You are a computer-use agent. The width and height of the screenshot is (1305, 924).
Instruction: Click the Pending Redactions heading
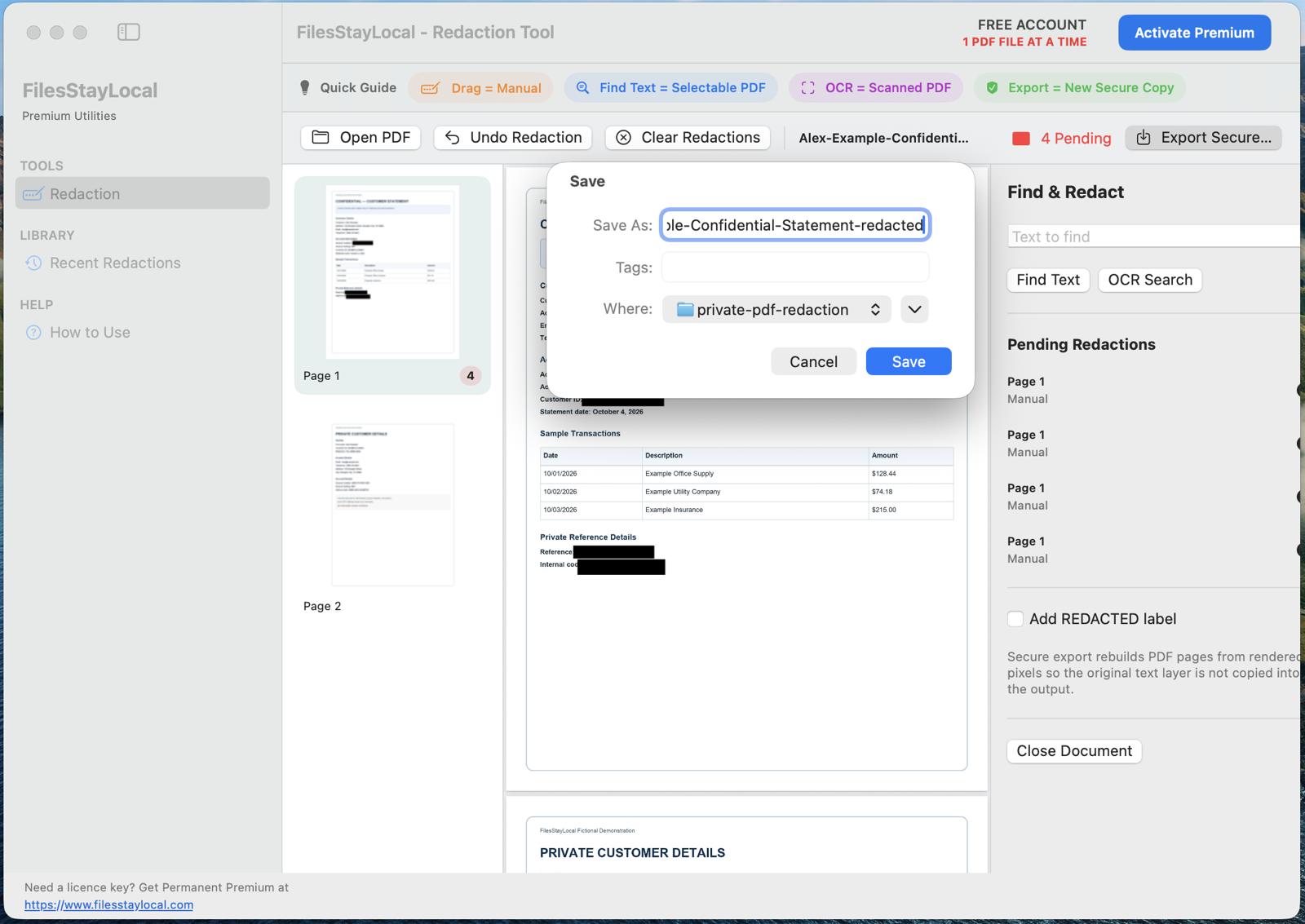[x=1081, y=344]
